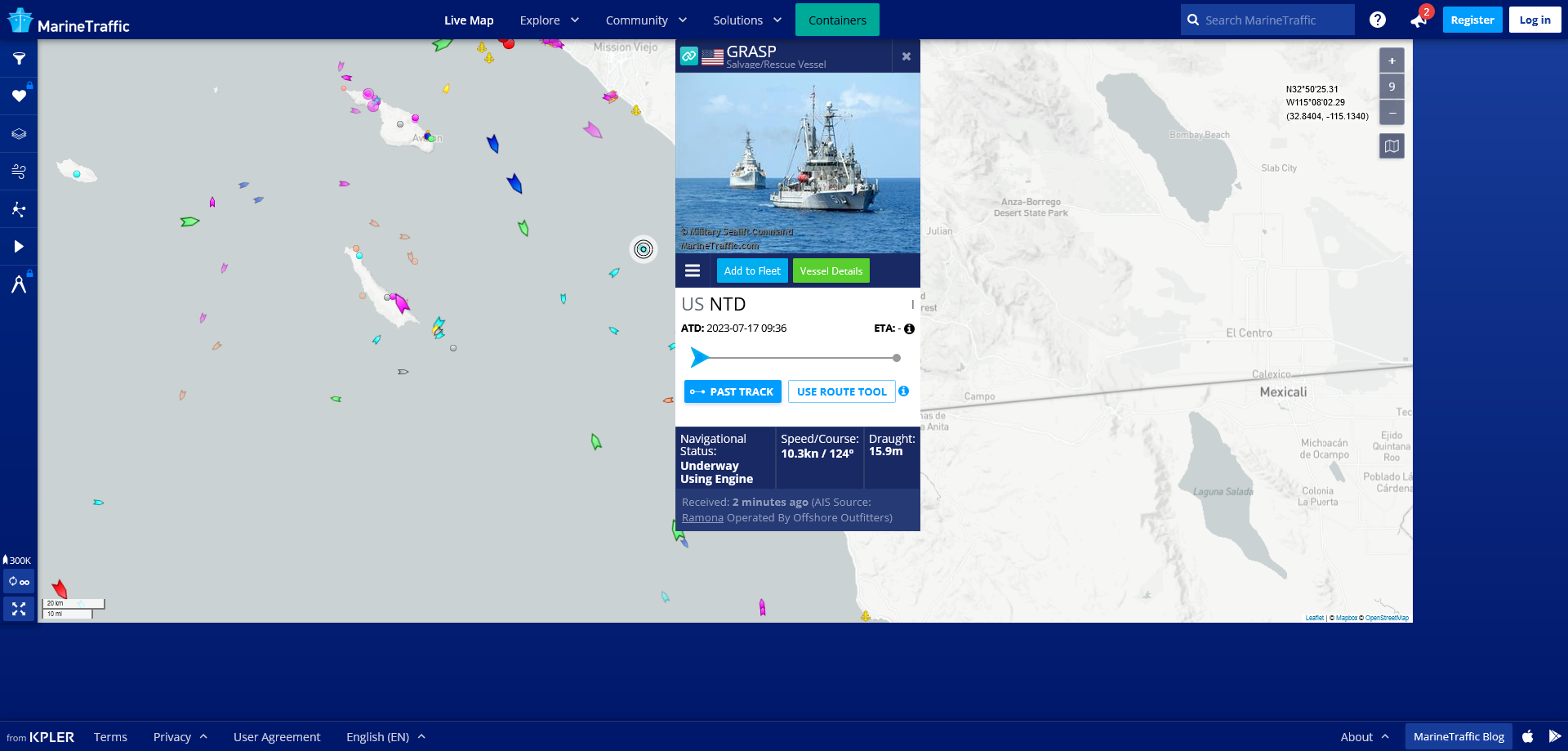1568x751 pixels.
Task: Click the dark blue vessel near Avalon
Action: pyautogui.click(x=492, y=144)
